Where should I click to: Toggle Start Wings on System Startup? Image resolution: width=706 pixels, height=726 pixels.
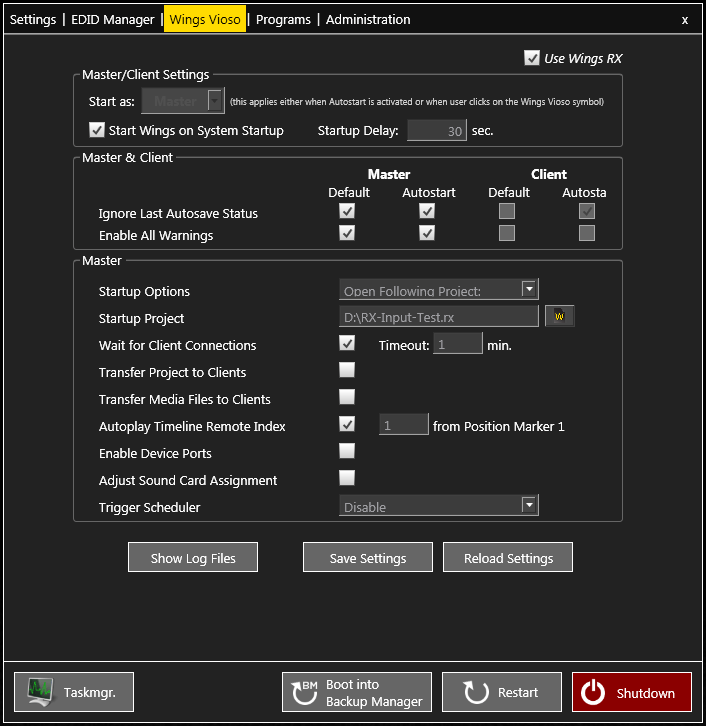(96, 130)
